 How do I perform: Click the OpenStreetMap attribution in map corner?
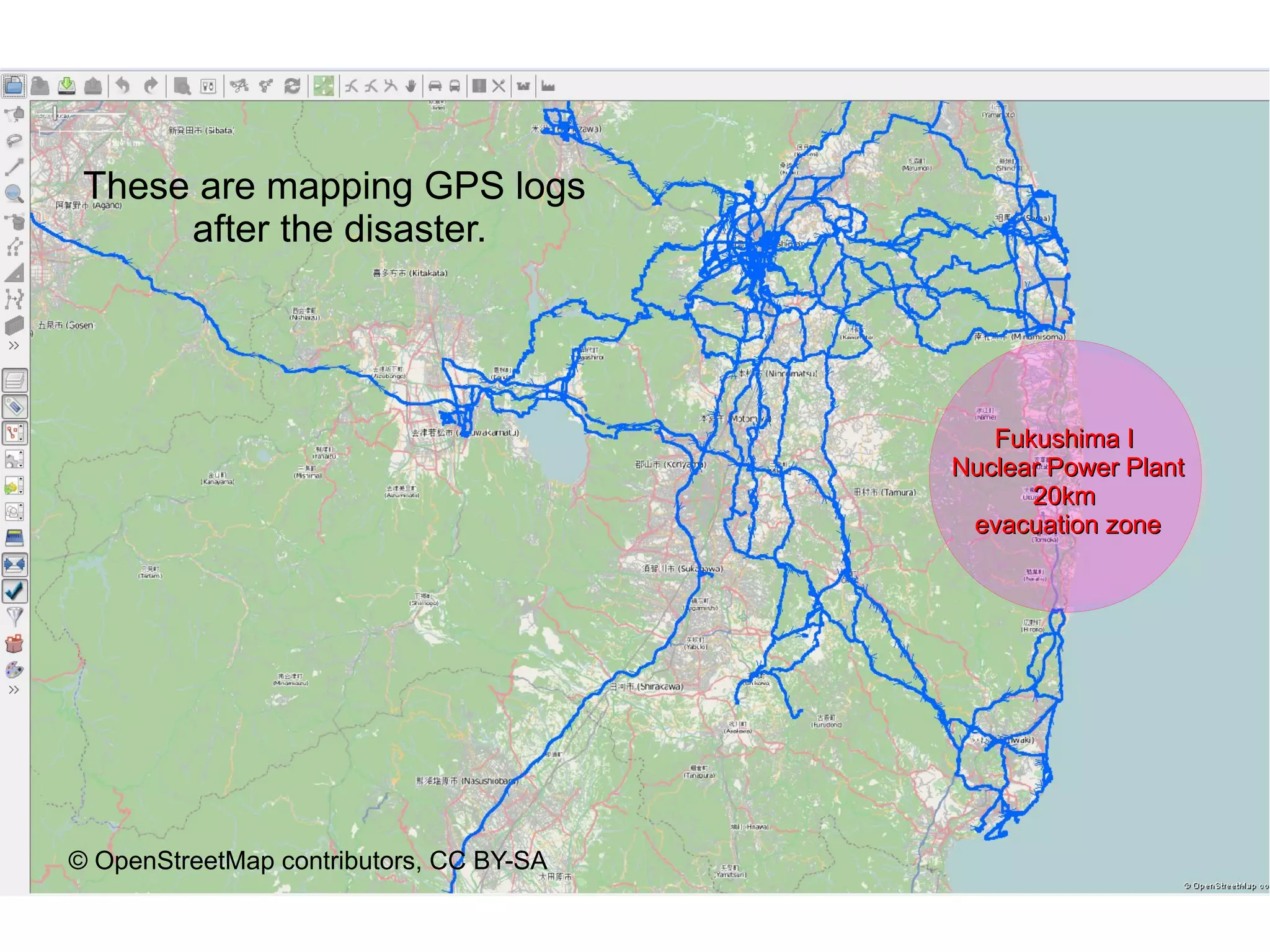pyautogui.click(x=1226, y=886)
